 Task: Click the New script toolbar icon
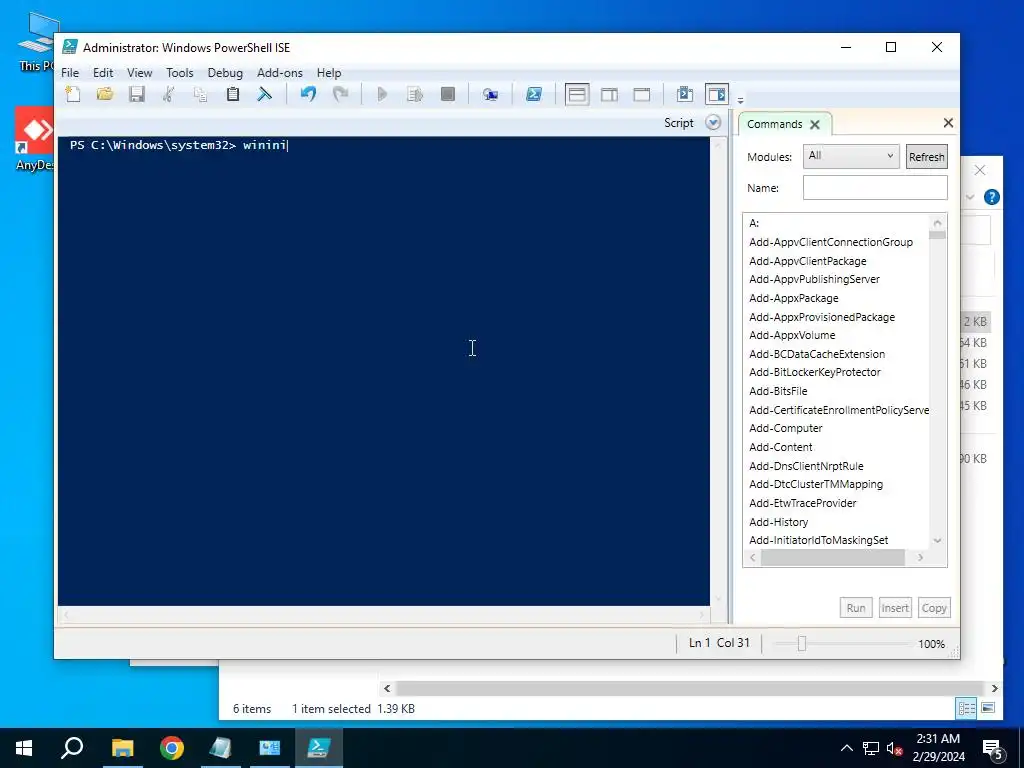pyautogui.click(x=73, y=94)
